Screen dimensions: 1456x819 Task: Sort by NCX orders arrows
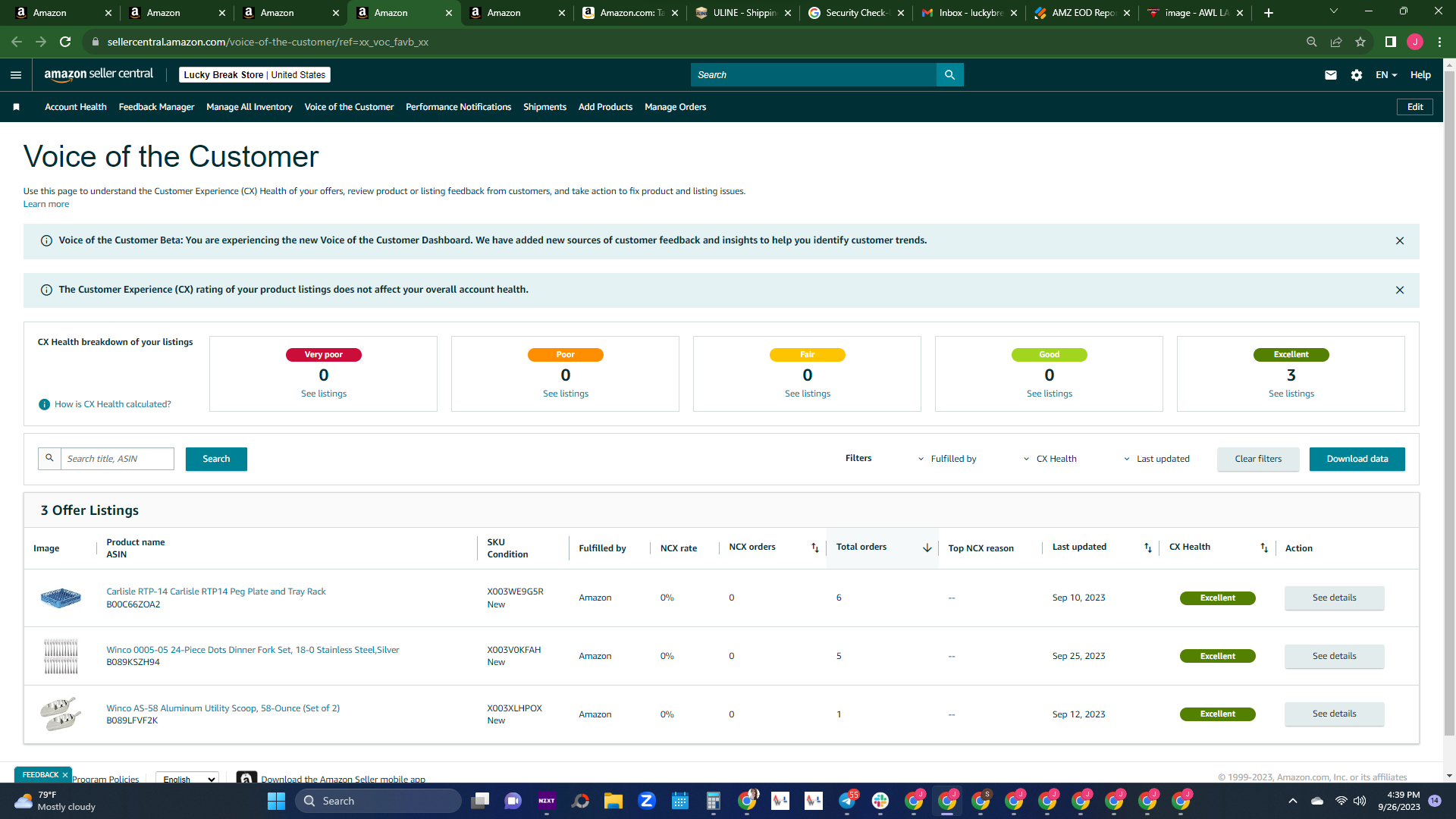815,548
